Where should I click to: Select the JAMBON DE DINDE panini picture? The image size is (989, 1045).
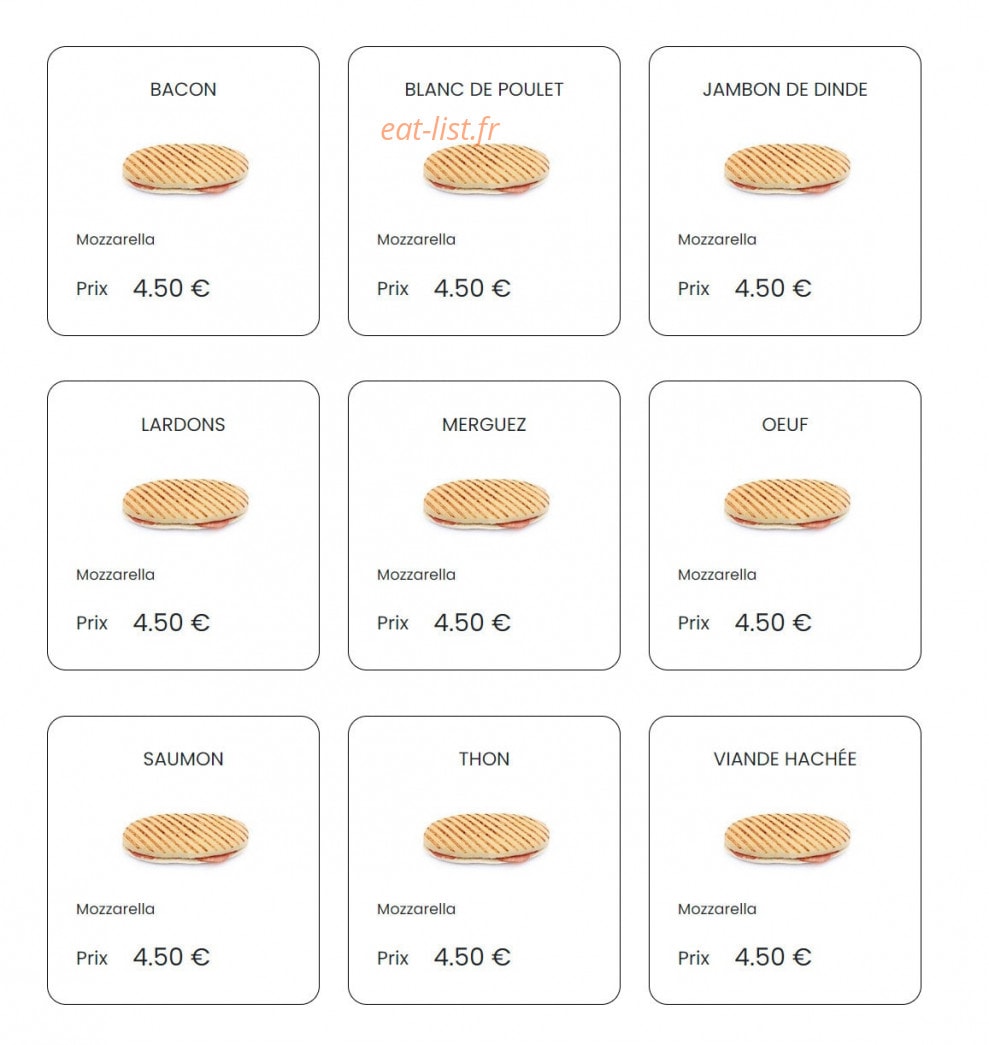pyautogui.click(x=786, y=169)
